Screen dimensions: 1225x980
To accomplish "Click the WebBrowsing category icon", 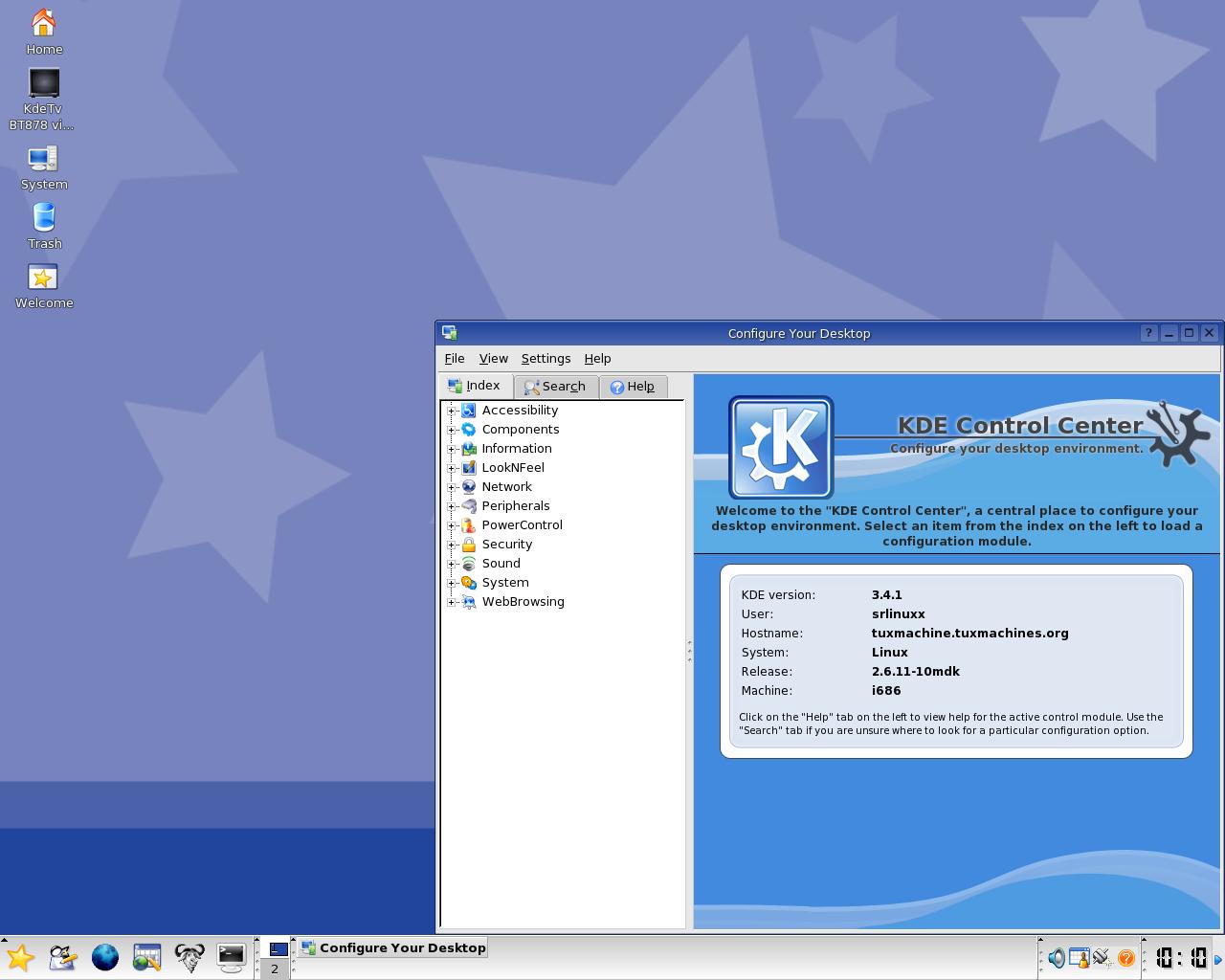I will (469, 602).
